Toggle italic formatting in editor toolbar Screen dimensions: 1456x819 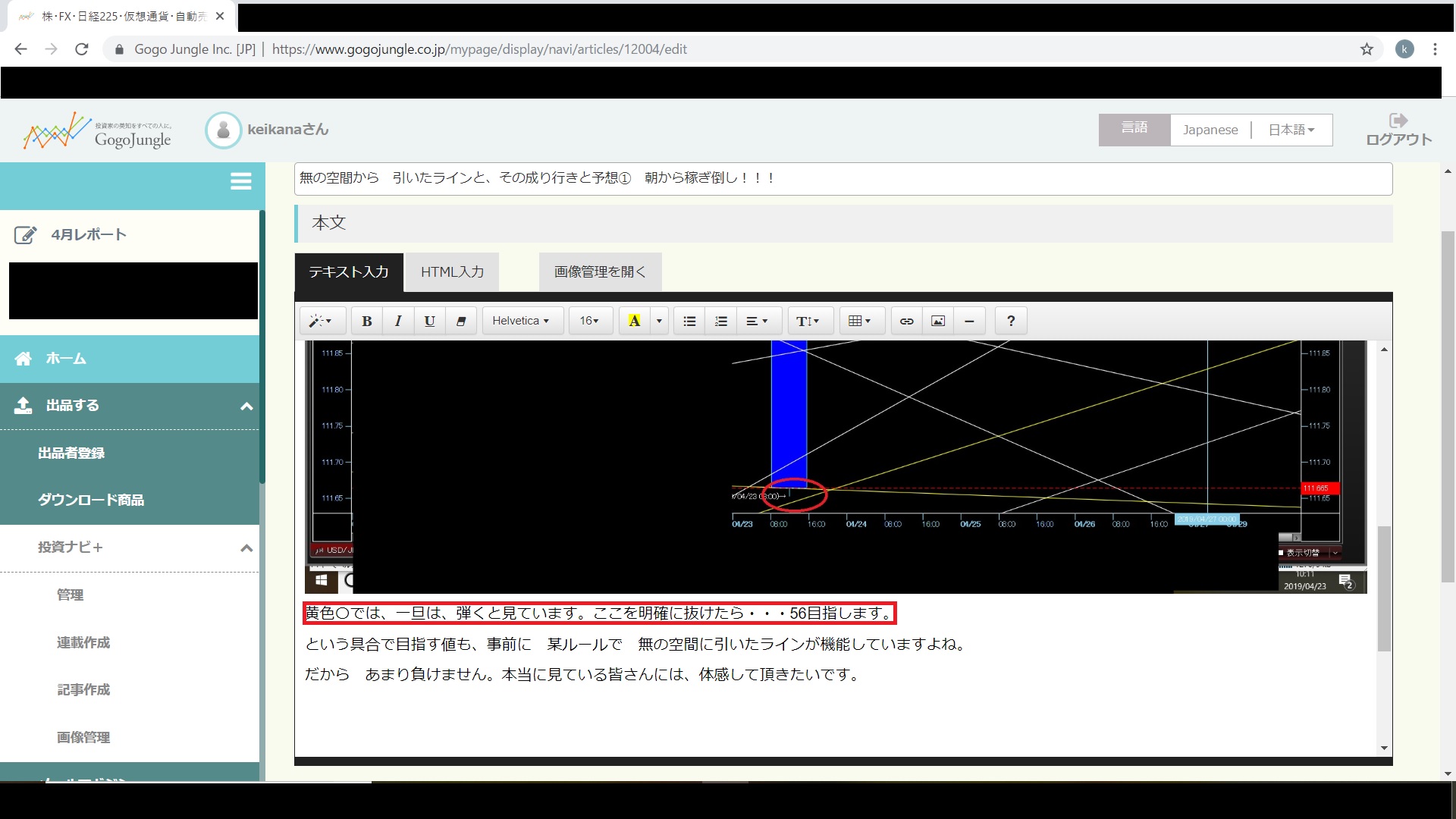click(398, 321)
